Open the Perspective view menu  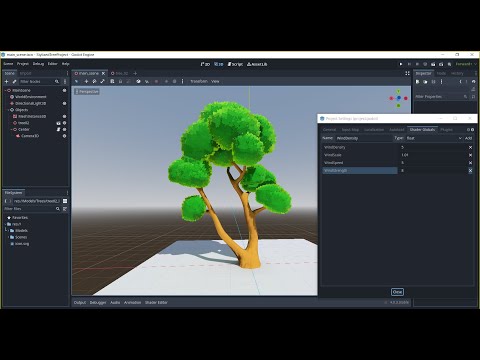(x=87, y=91)
